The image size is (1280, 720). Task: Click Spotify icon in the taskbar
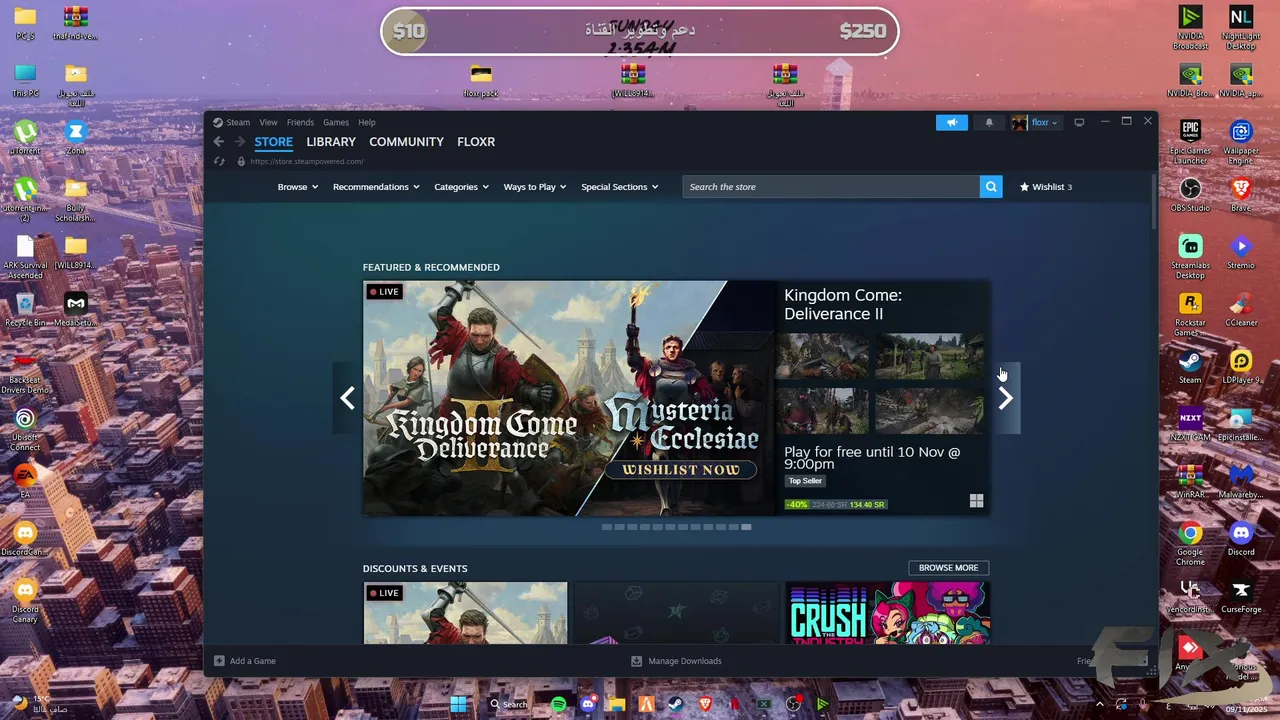[x=559, y=704]
